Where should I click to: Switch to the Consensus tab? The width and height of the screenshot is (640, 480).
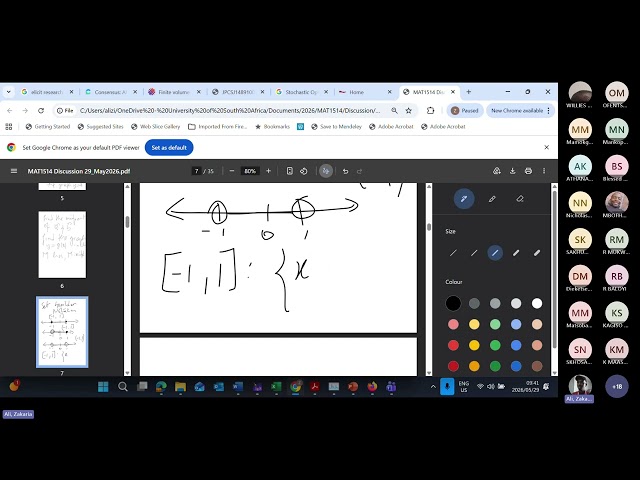110,92
